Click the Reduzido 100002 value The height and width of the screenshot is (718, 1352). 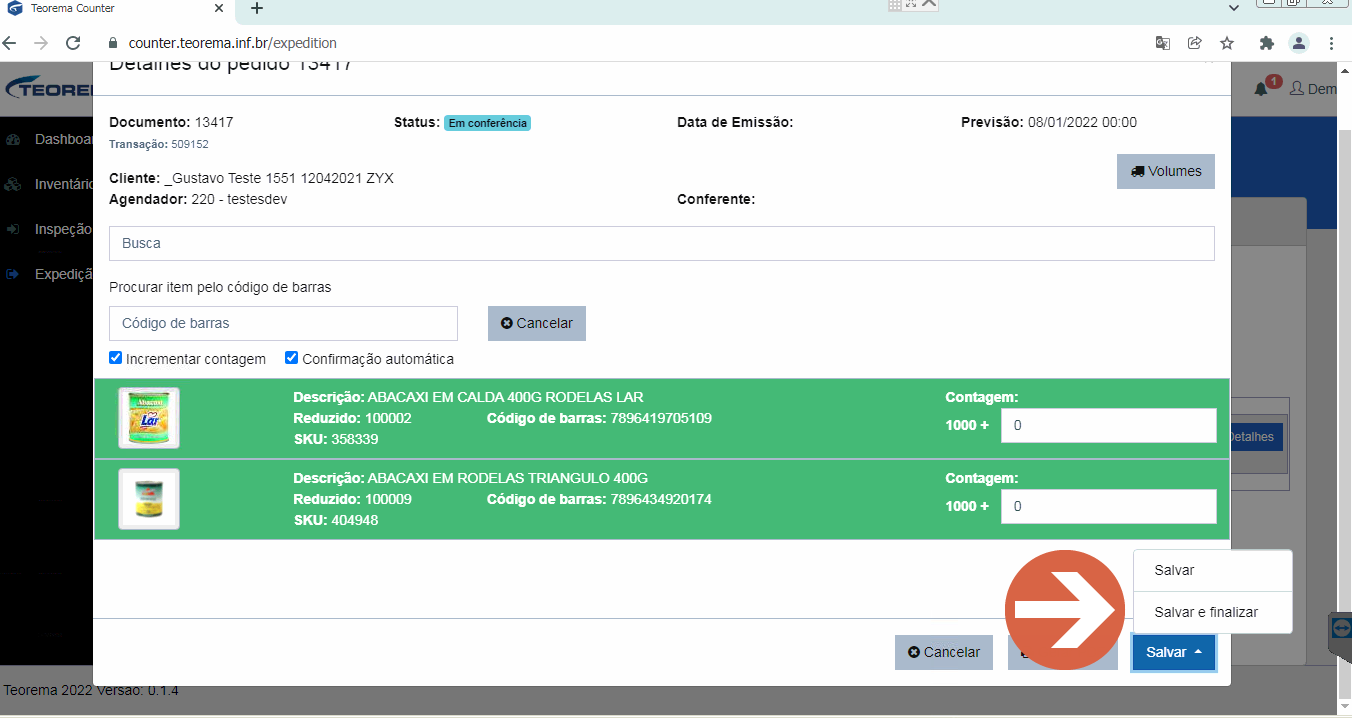[388, 418]
